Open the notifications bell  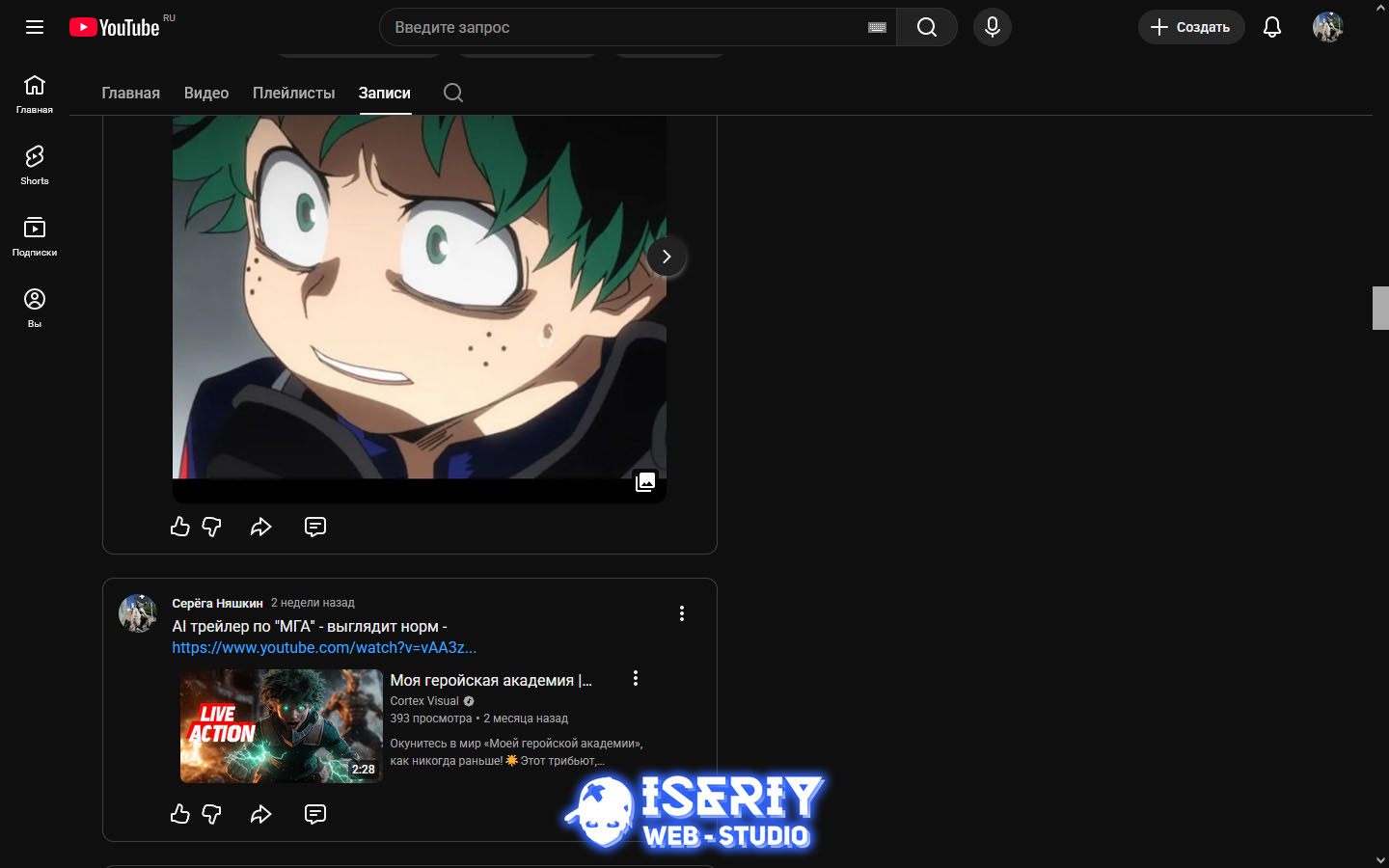[1271, 27]
